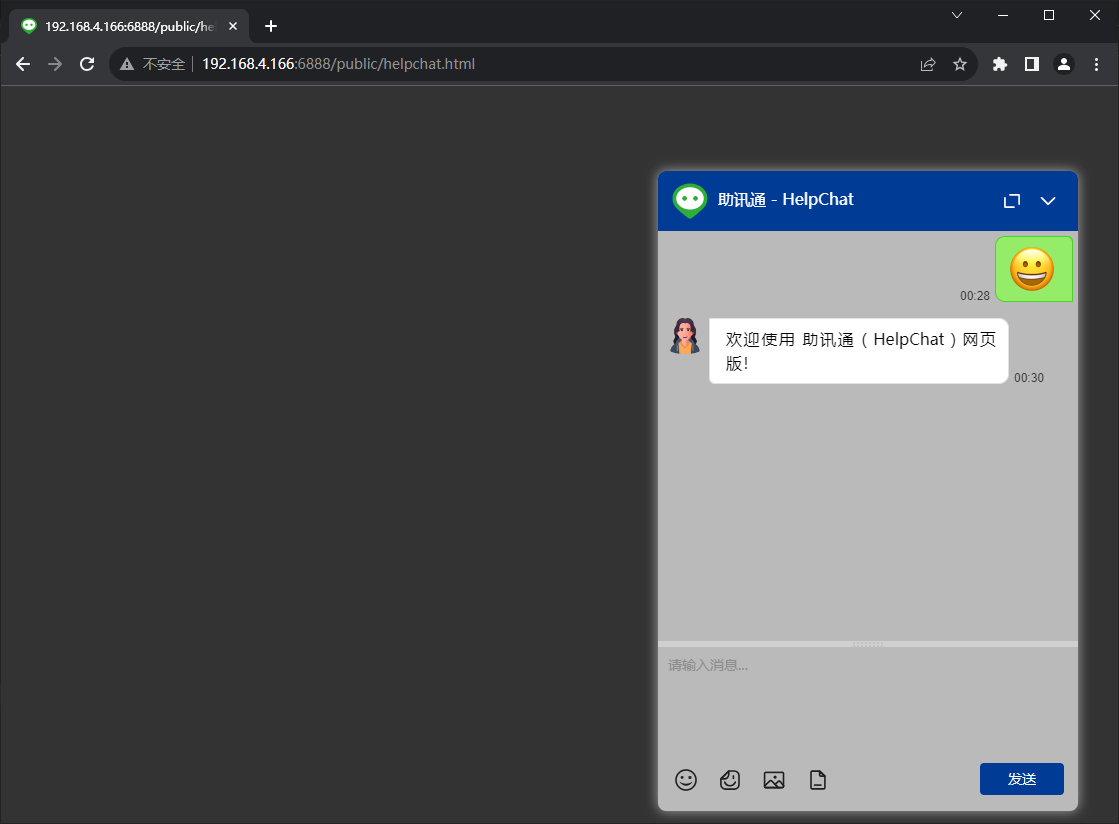Viewport: 1119px width, 824px height.
Task: Select the 192.168.4.166 browser tab
Action: click(128, 26)
